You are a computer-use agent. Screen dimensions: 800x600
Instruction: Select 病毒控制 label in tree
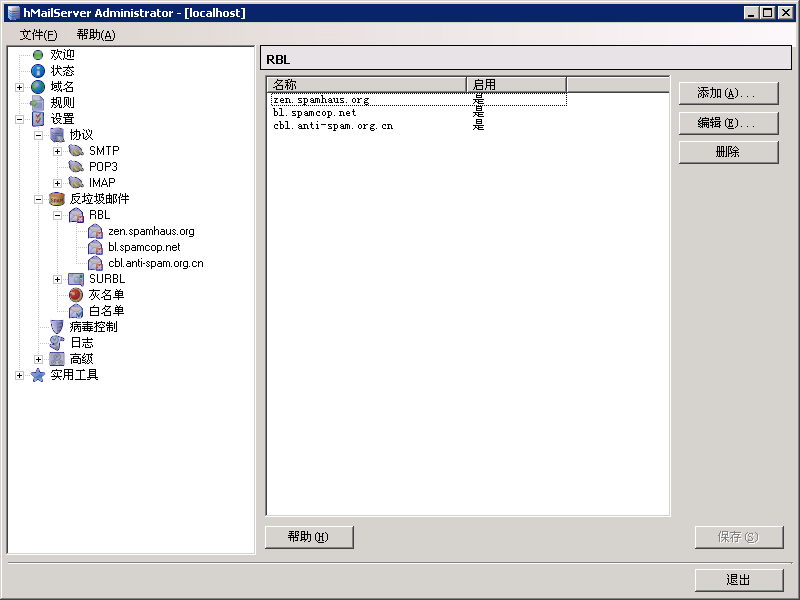[93, 327]
